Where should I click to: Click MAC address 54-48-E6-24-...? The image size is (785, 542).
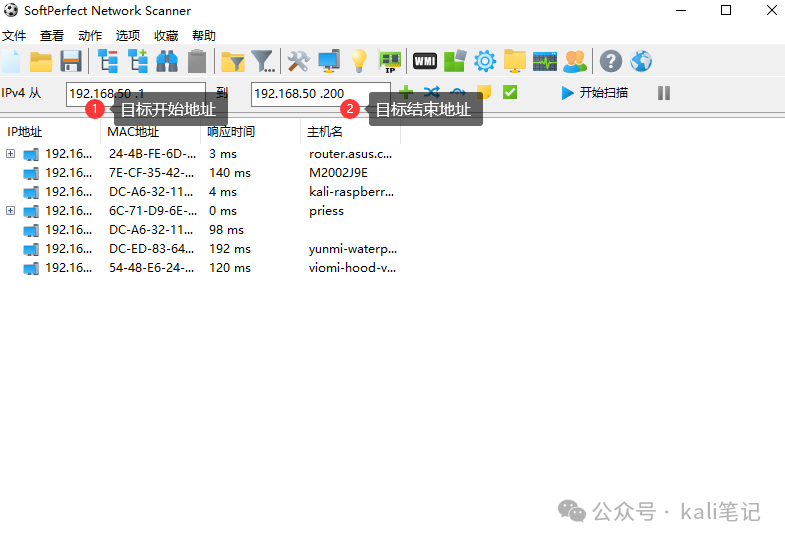(152, 268)
